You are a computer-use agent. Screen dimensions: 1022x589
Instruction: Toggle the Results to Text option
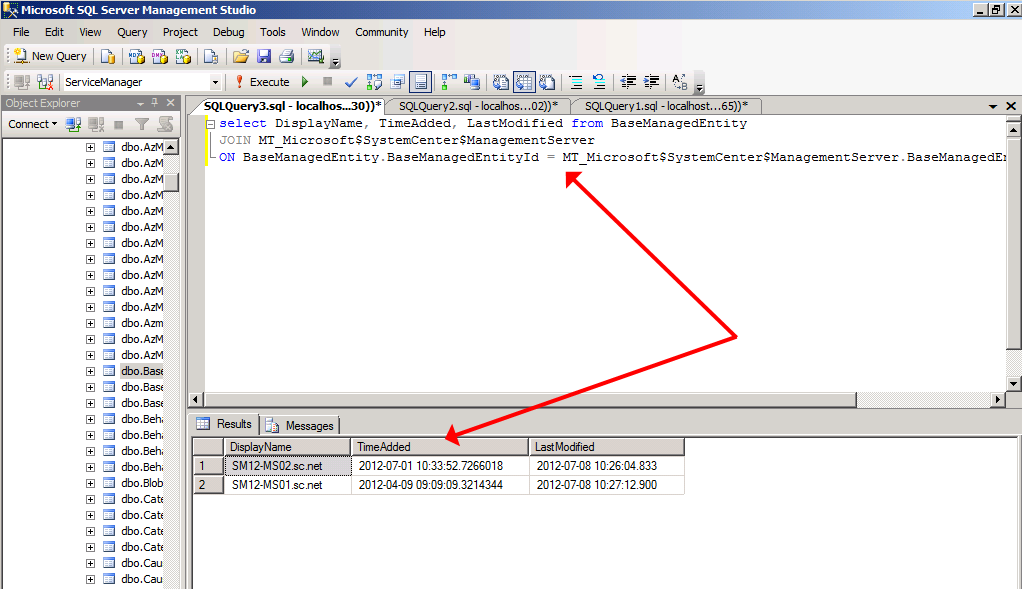pyautogui.click(x=501, y=82)
